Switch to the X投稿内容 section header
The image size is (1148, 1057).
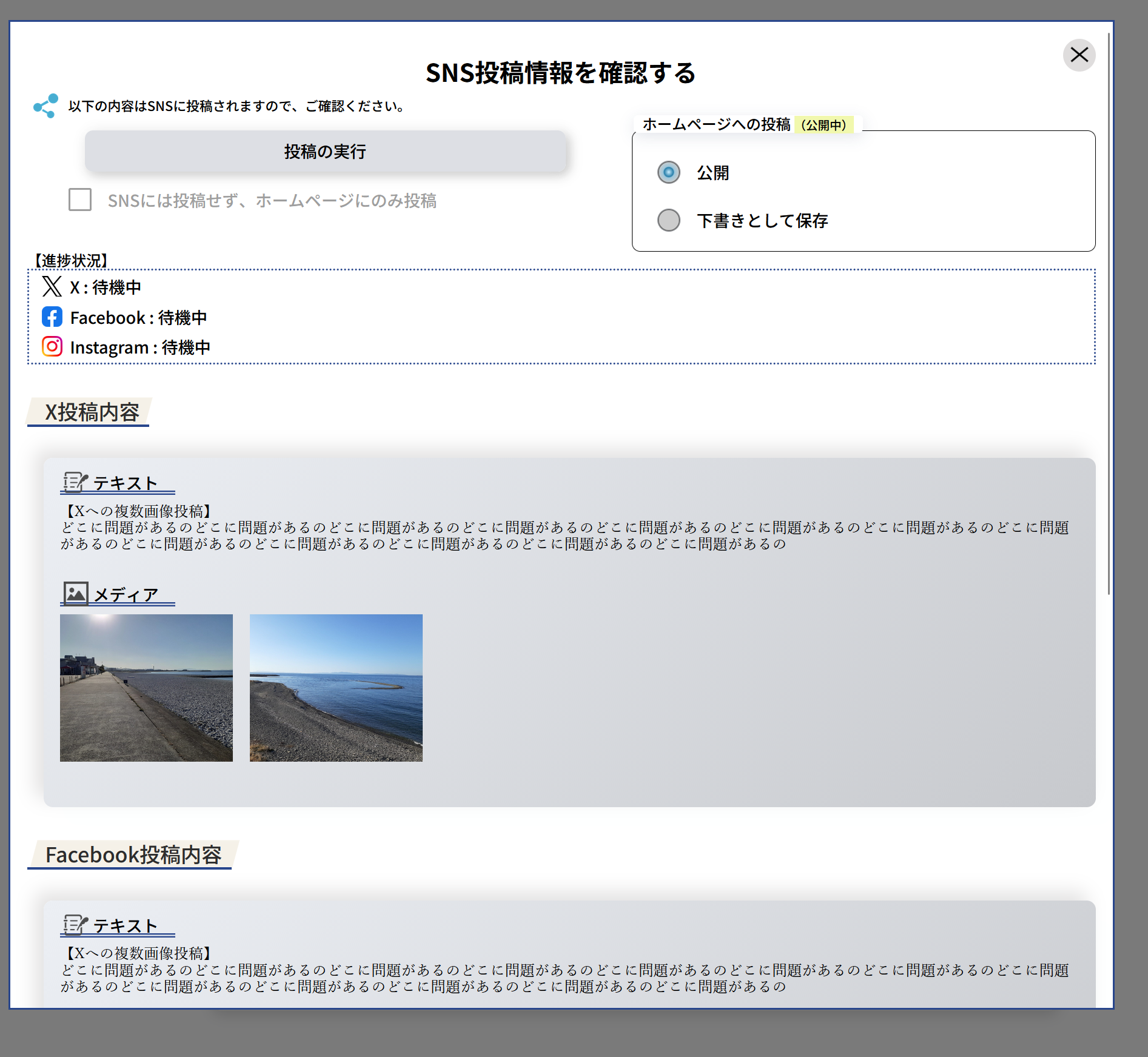coord(92,412)
